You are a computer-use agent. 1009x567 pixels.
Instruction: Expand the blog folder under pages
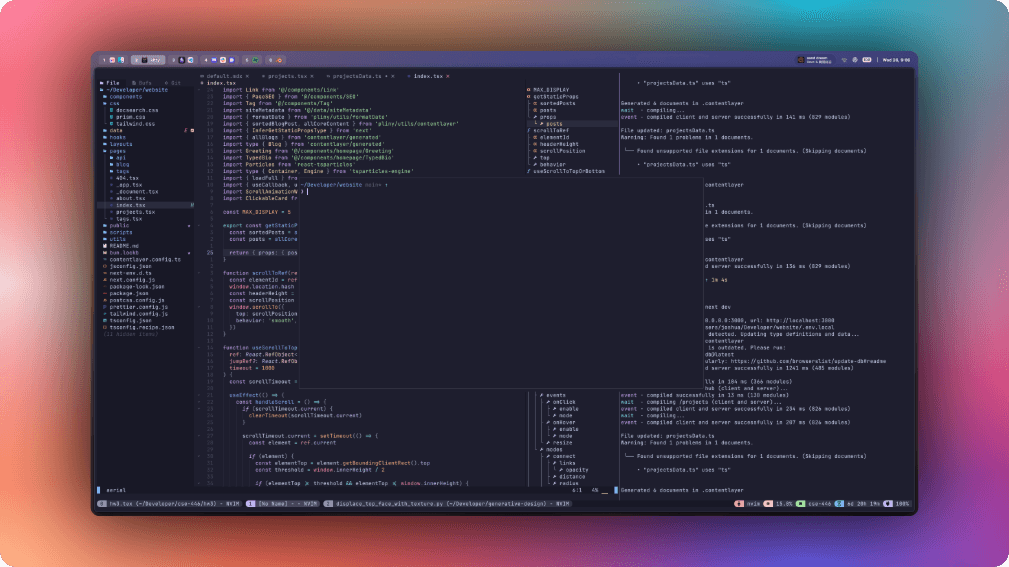tap(121, 165)
